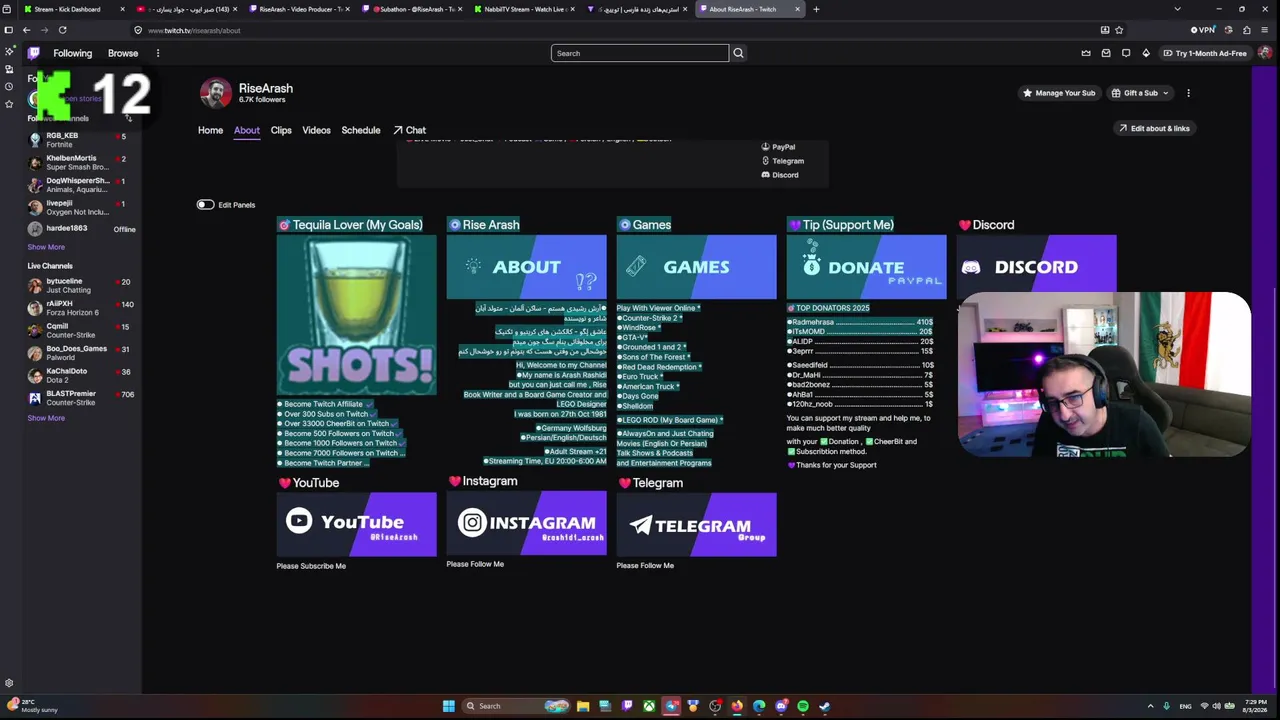1280x720 pixels.
Task: Click Edit about & links button
Action: pyautogui.click(x=1154, y=128)
